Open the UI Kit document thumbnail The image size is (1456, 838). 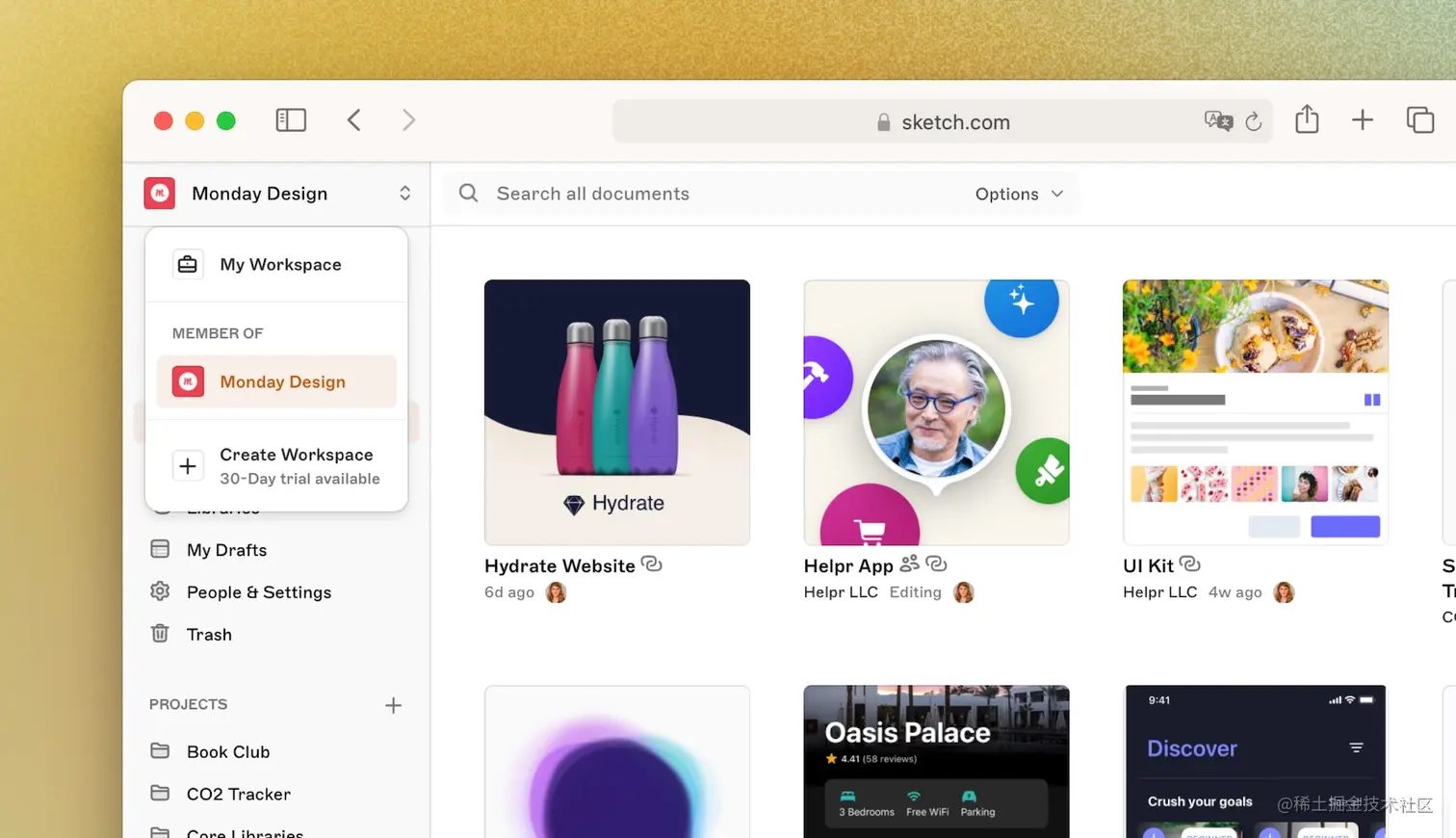click(1256, 412)
